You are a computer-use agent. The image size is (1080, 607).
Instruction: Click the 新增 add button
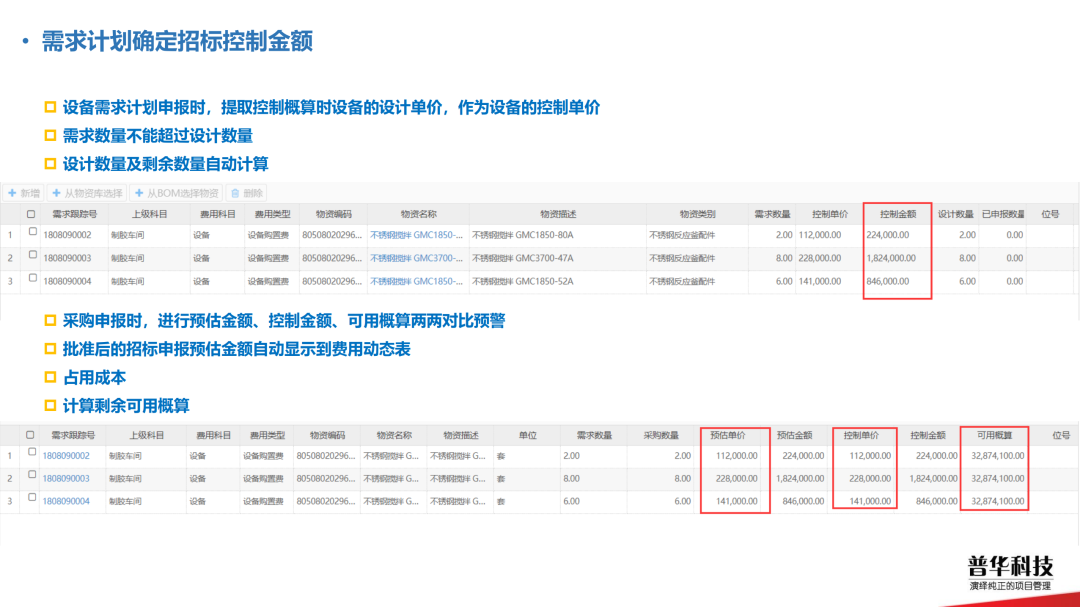pos(23,194)
